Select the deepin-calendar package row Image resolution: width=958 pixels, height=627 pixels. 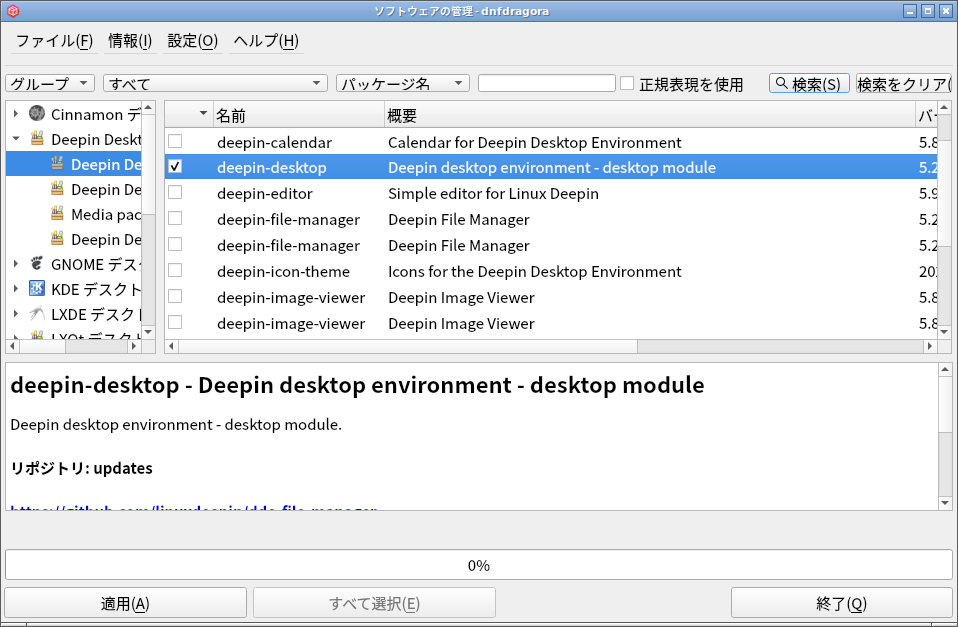(x=551, y=142)
